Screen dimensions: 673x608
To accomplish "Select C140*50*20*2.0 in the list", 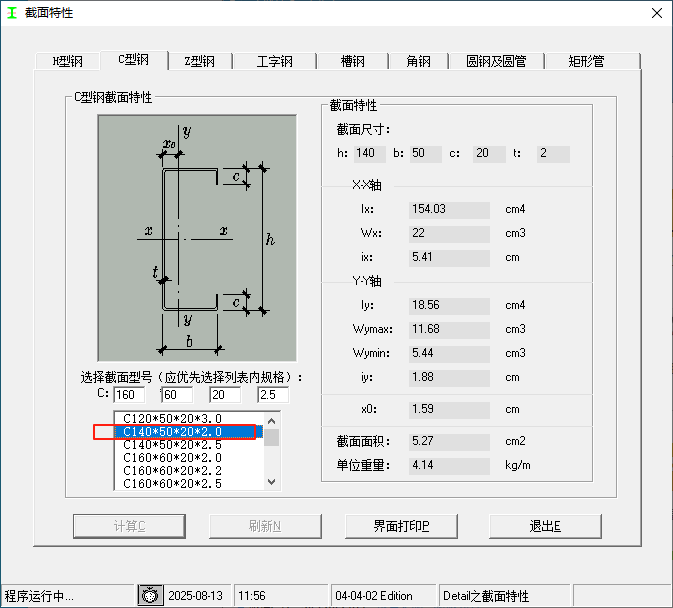I will tap(189, 432).
